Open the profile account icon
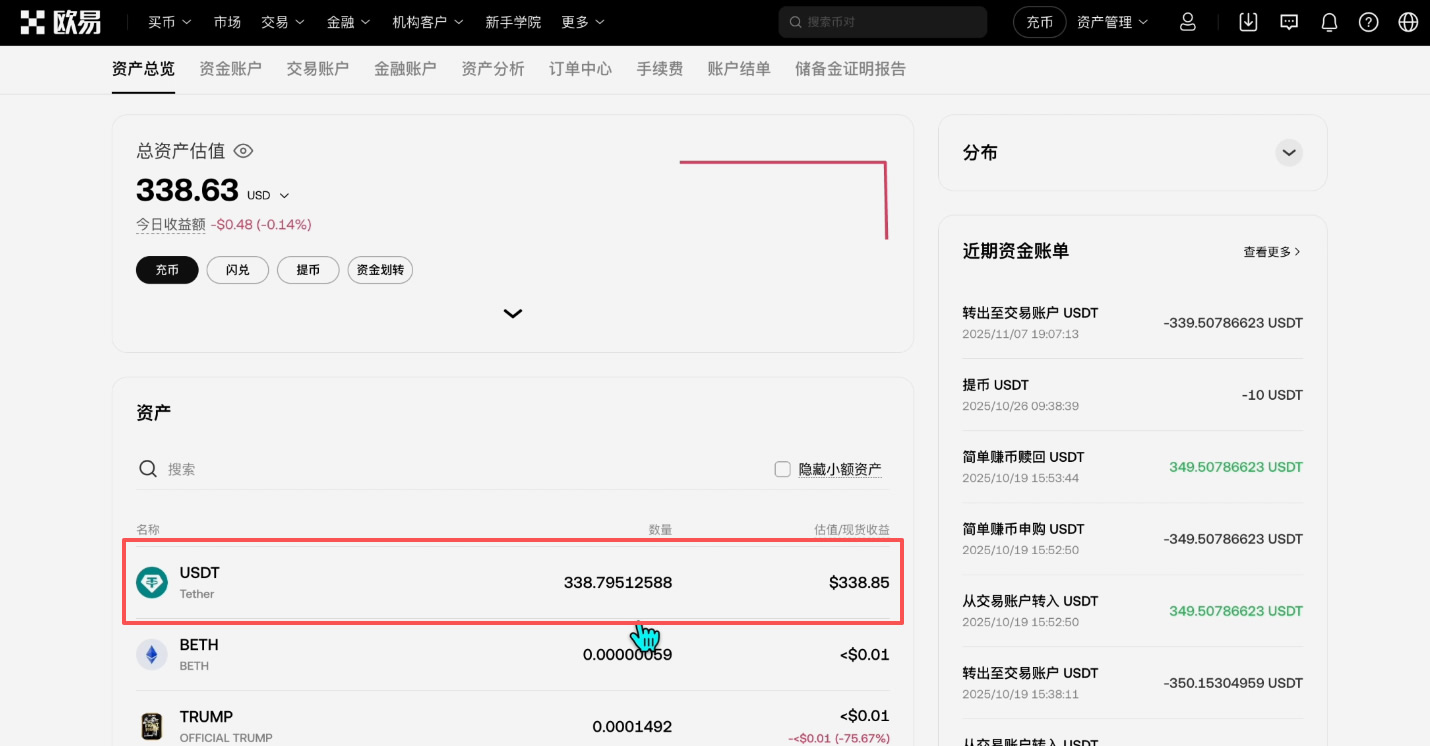 [x=1187, y=21]
